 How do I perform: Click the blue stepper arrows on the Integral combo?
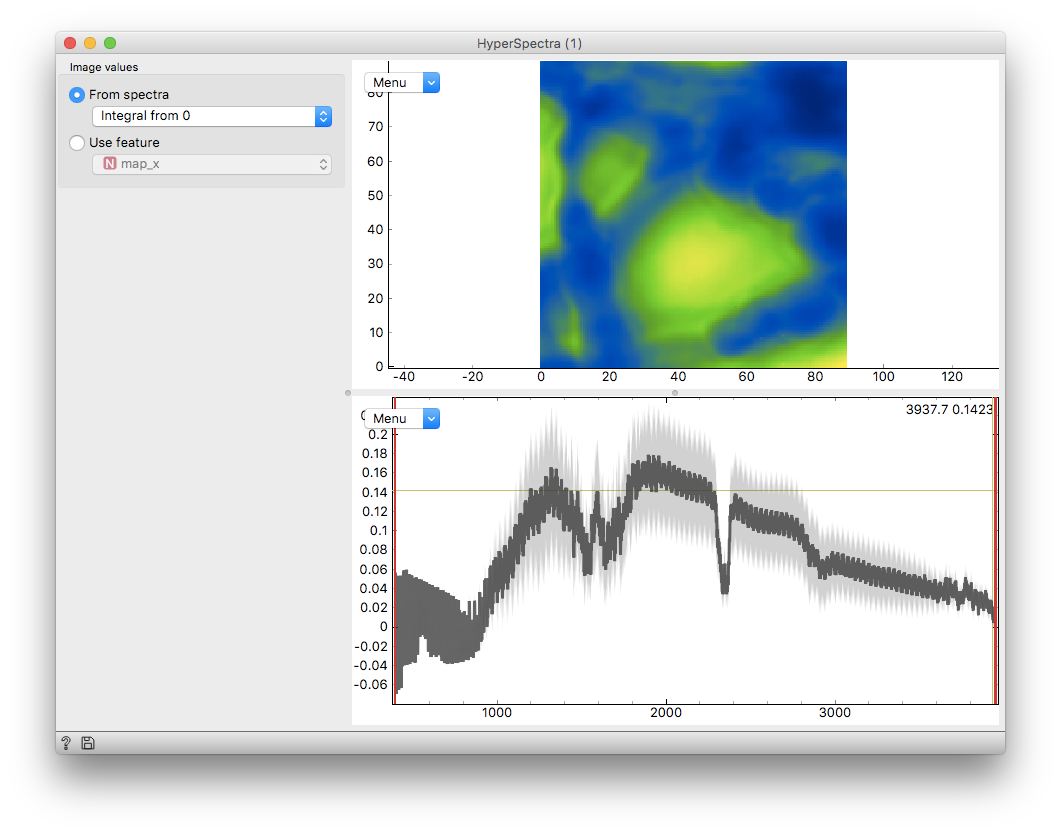click(x=322, y=116)
